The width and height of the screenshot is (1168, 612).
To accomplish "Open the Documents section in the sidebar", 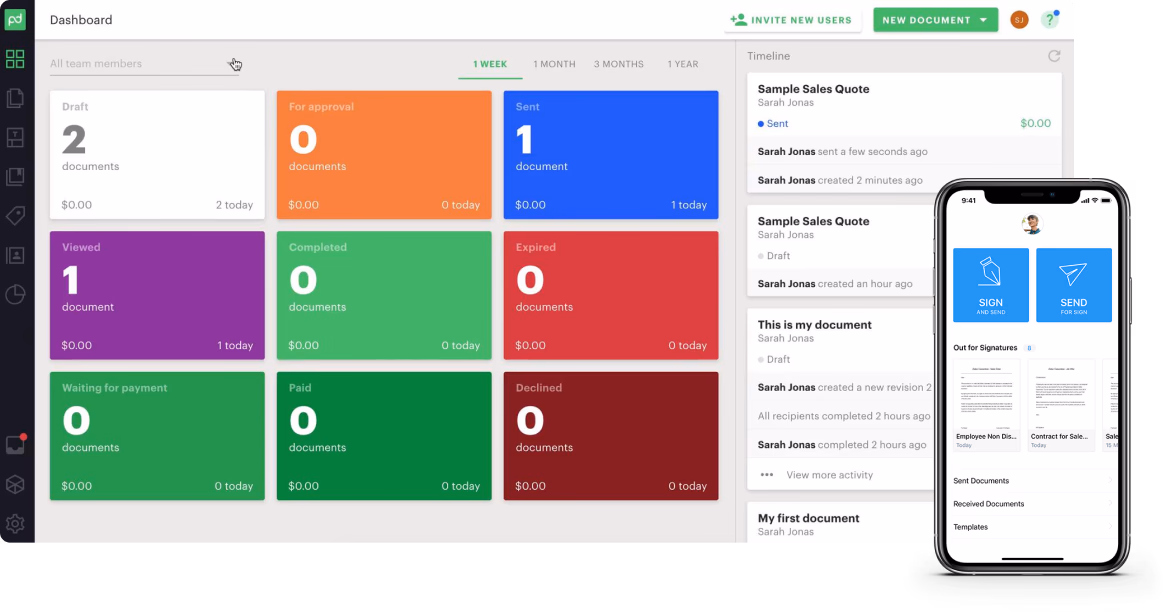I will (x=15, y=98).
